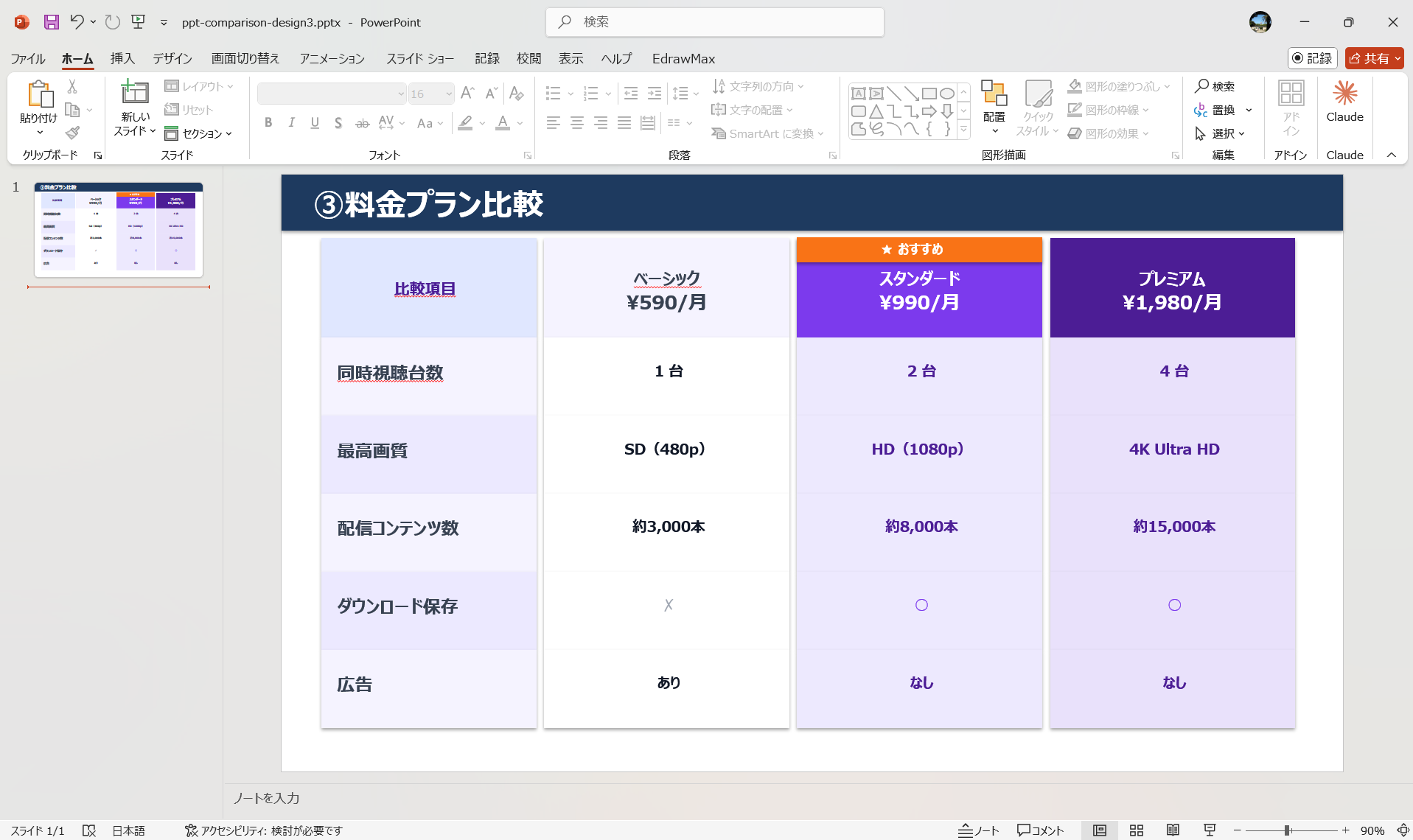This screenshot has height=840, width=1413.
Task: Click Reset (リセット) slide button
Action: [189, 110]
